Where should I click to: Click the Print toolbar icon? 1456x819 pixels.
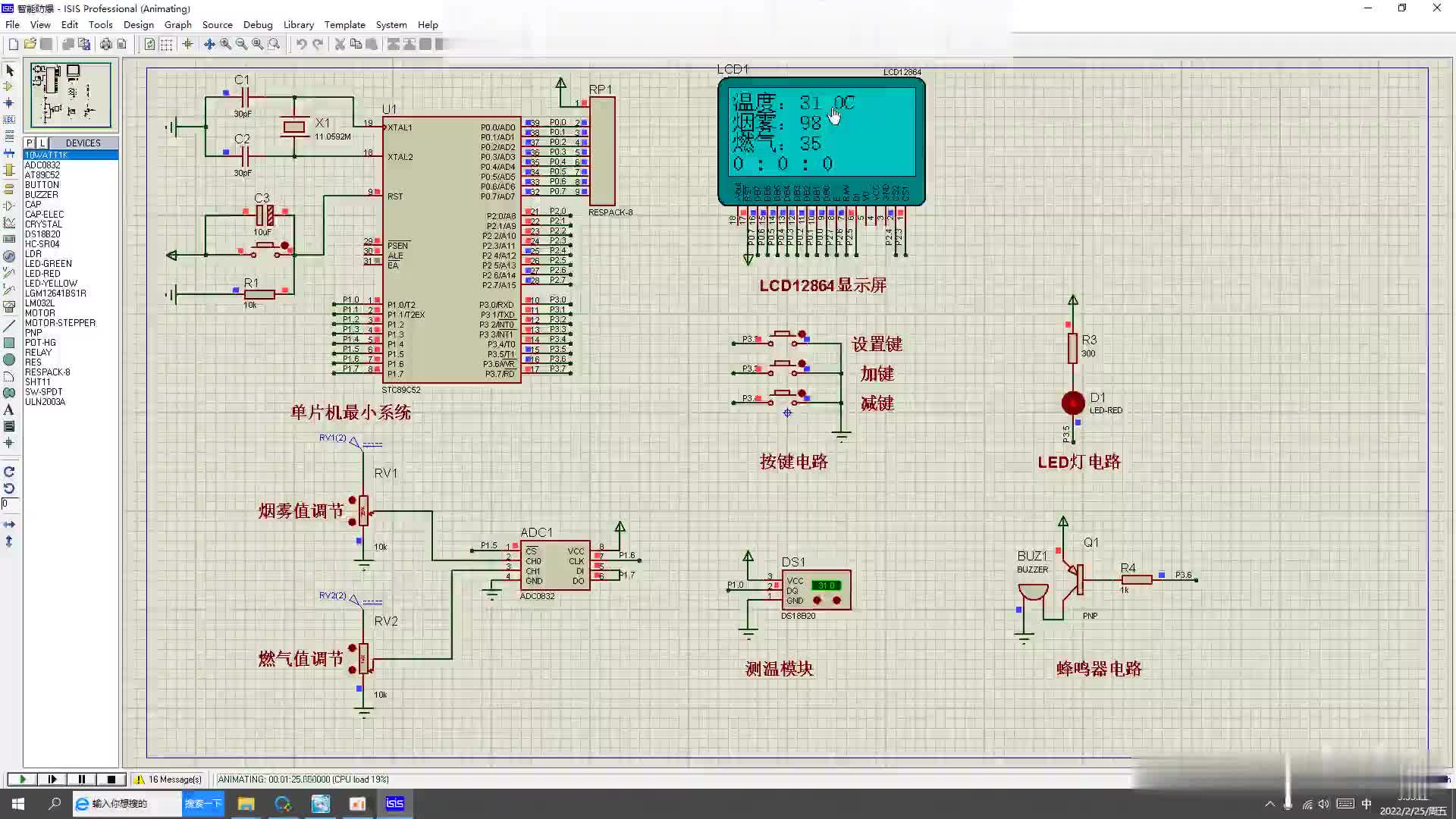(105, 44)
